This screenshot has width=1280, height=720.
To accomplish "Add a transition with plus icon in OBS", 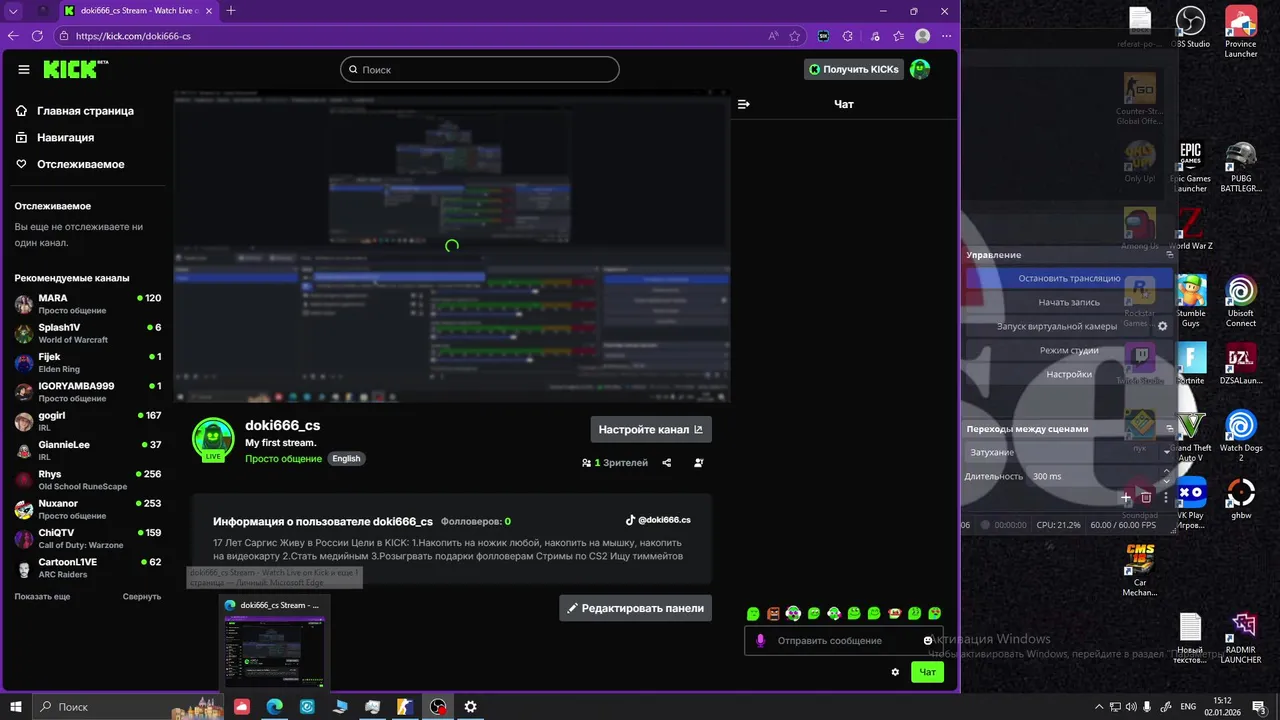I will 1126,497.
